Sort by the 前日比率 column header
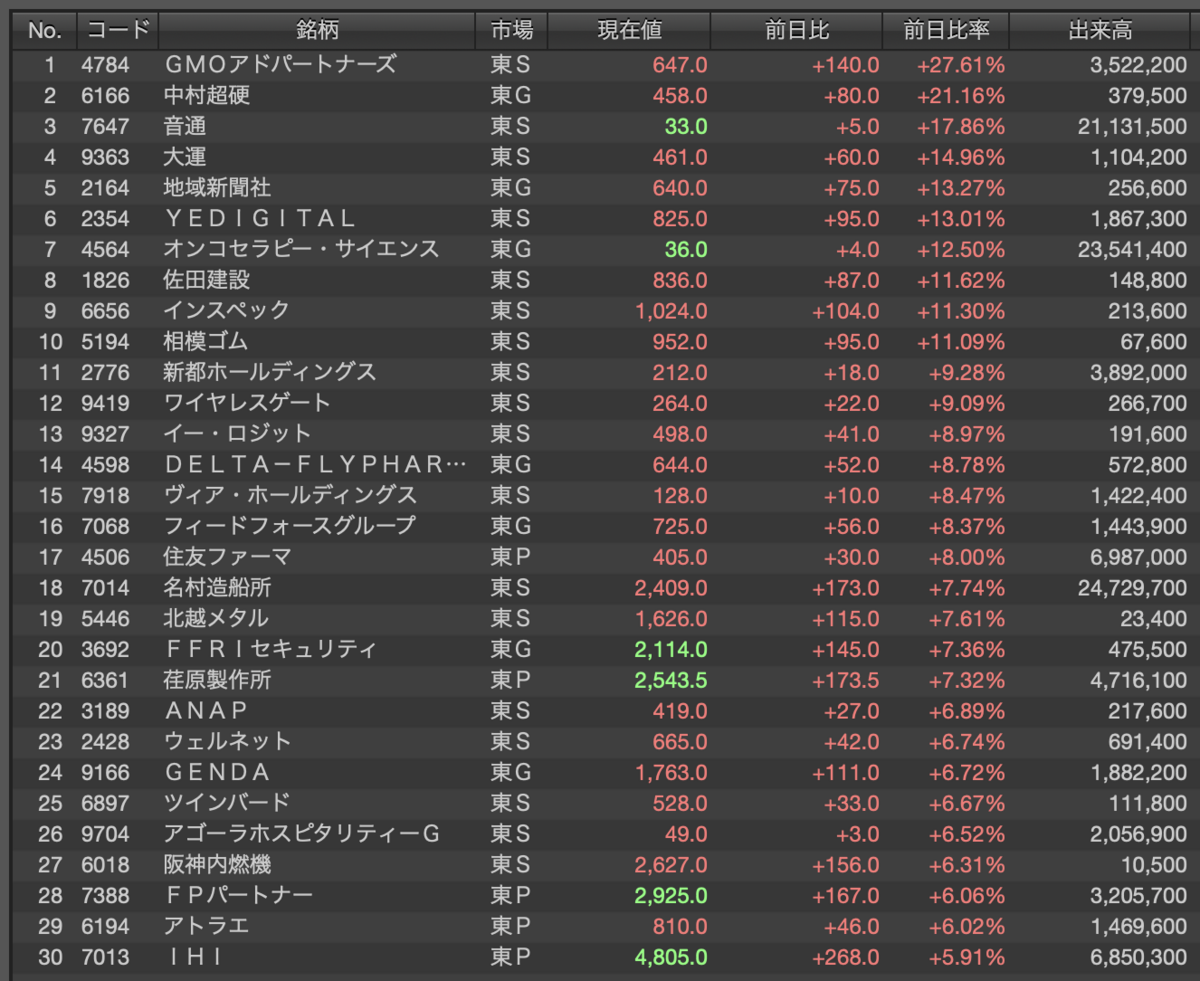 (x=946, y=31)
